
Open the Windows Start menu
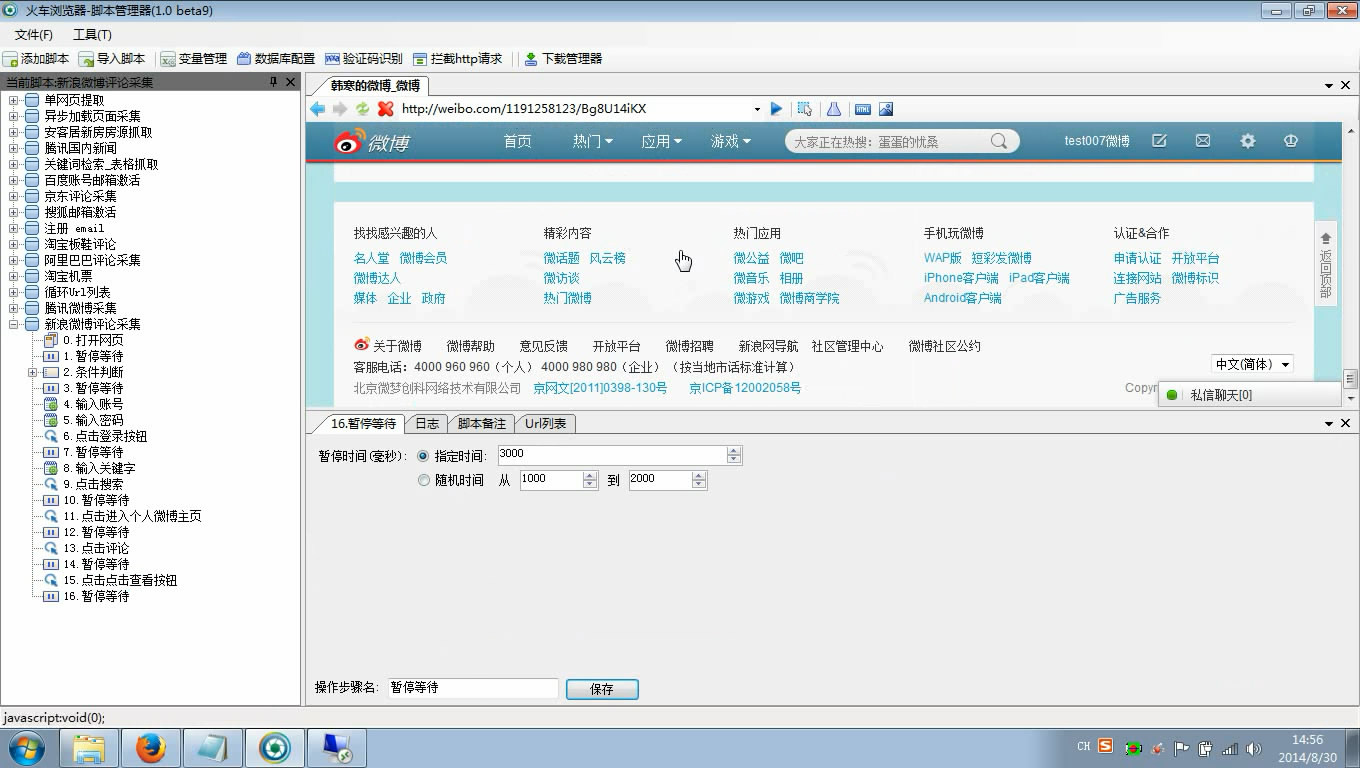27,748
